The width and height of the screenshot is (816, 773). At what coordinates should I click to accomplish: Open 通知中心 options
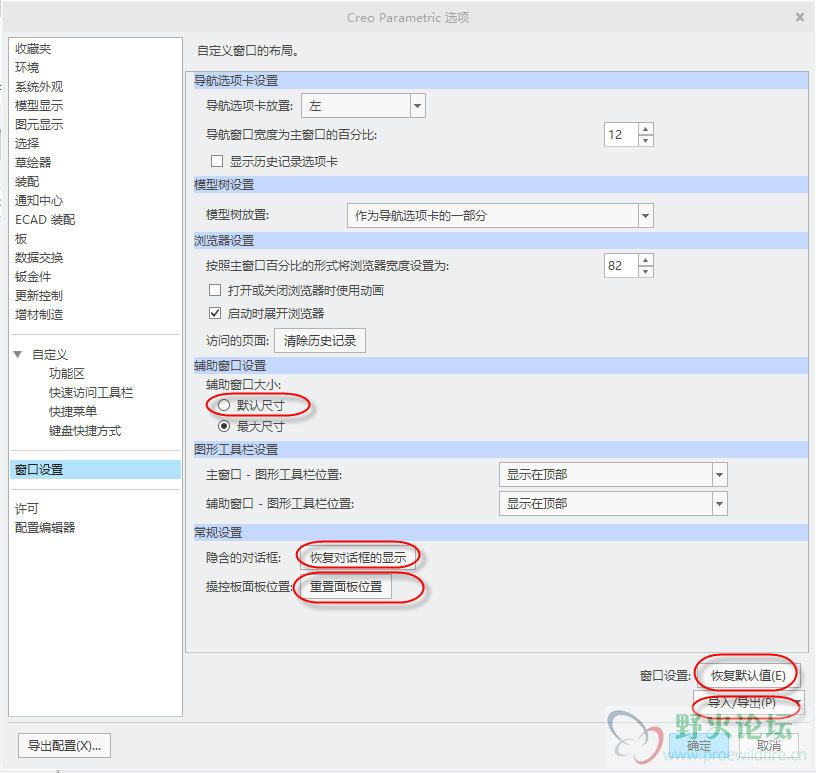pyautogui.click(x=39, y=200)
